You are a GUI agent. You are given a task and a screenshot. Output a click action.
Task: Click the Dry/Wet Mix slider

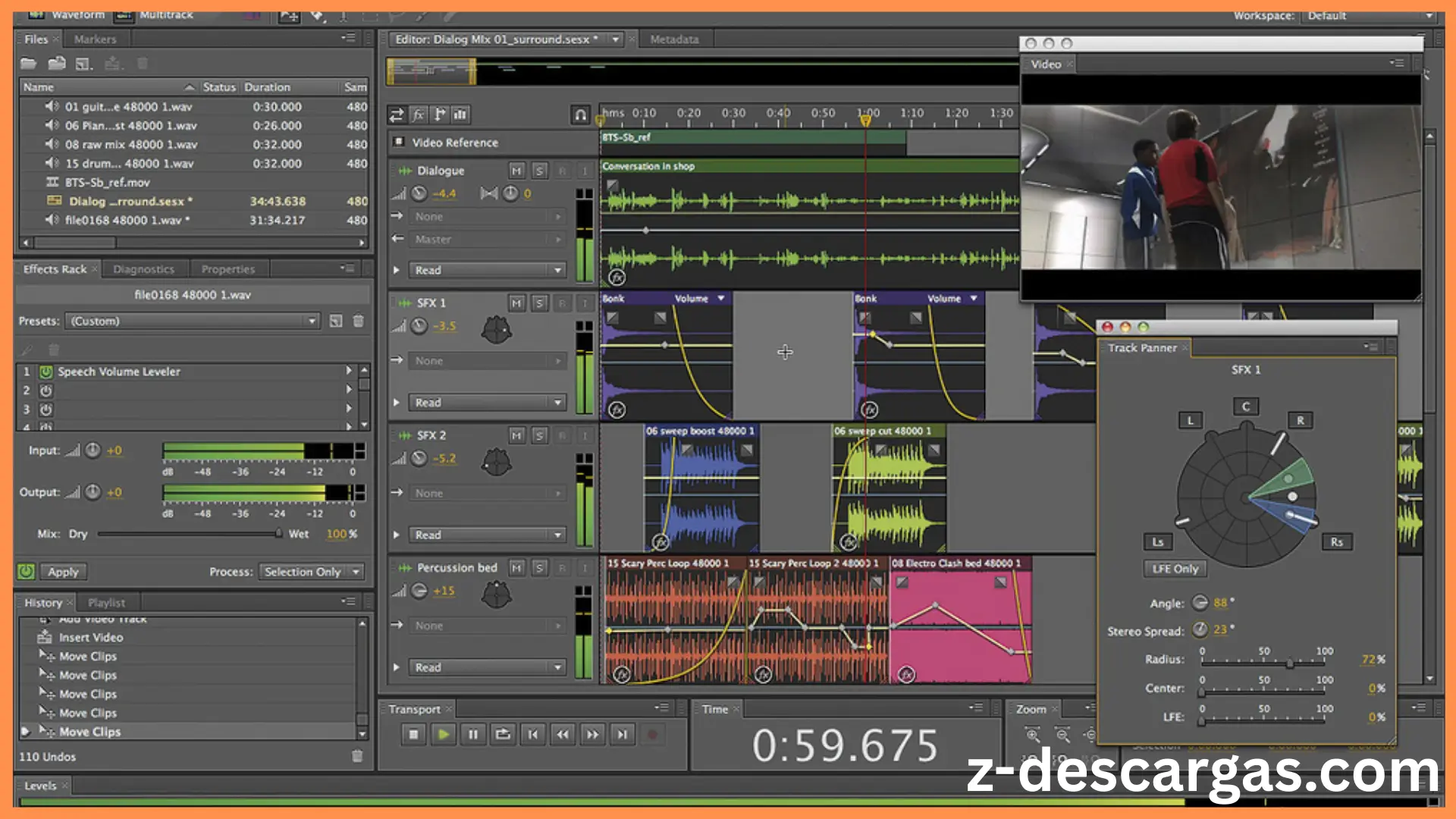click(190, 534)
